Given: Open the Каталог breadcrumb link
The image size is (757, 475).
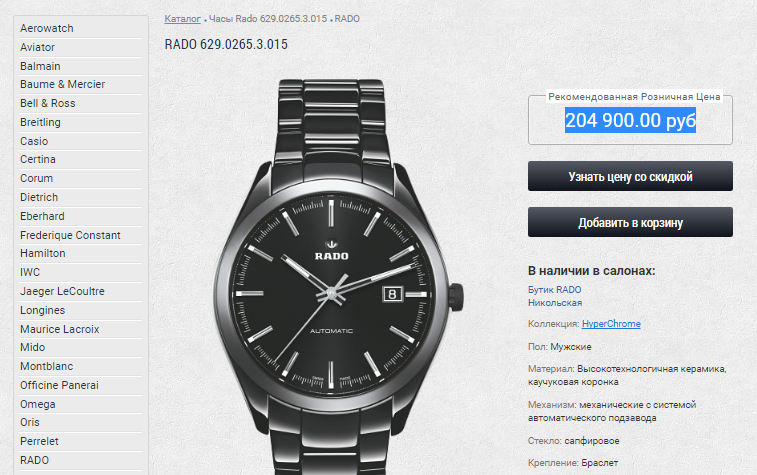Looking at the screenshot, I should coord(182,19).
